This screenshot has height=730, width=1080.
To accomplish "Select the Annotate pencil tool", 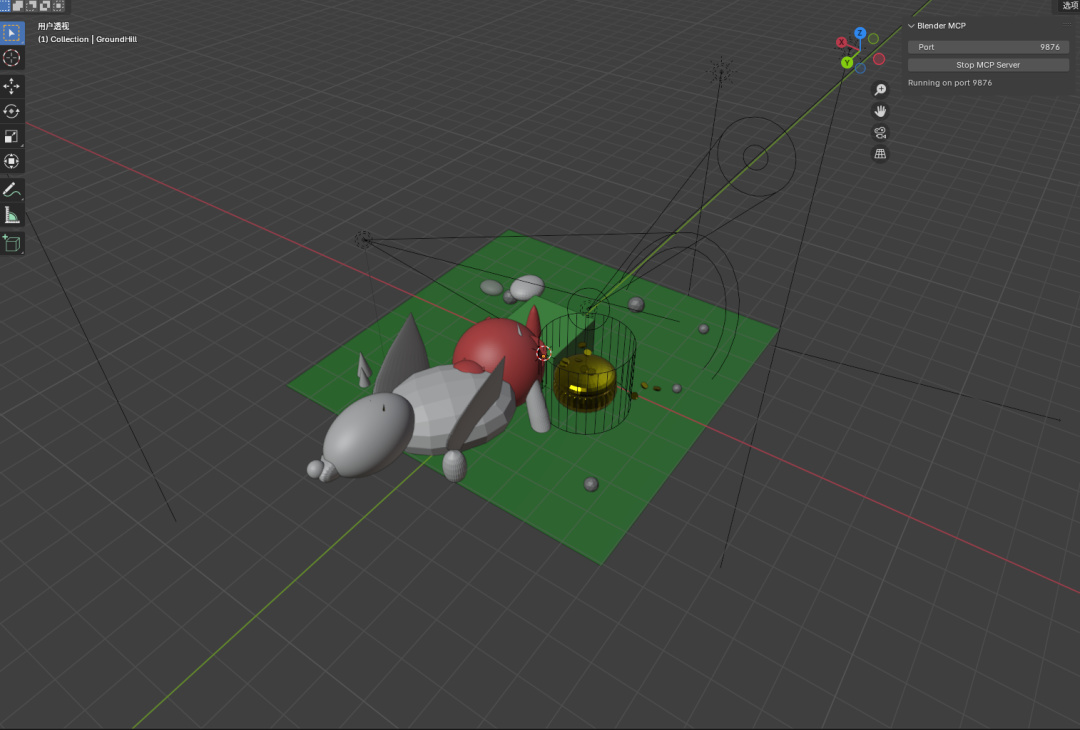I will (12, 189).
